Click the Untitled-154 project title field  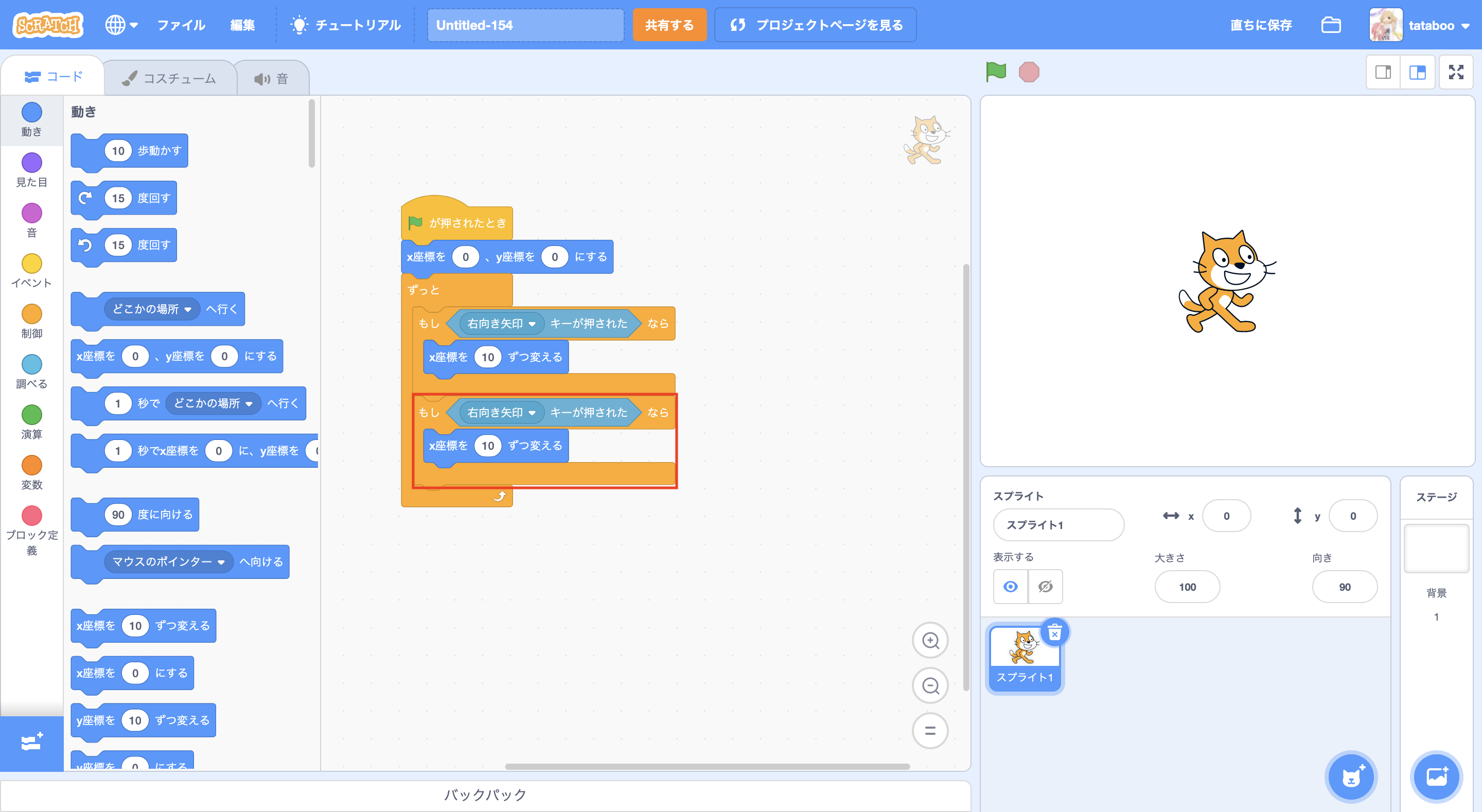[x=525, y=25]
